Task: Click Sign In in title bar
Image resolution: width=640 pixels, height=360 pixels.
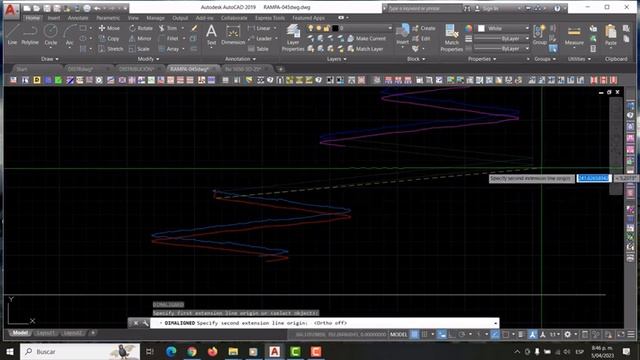Action: tap(487, 8)
